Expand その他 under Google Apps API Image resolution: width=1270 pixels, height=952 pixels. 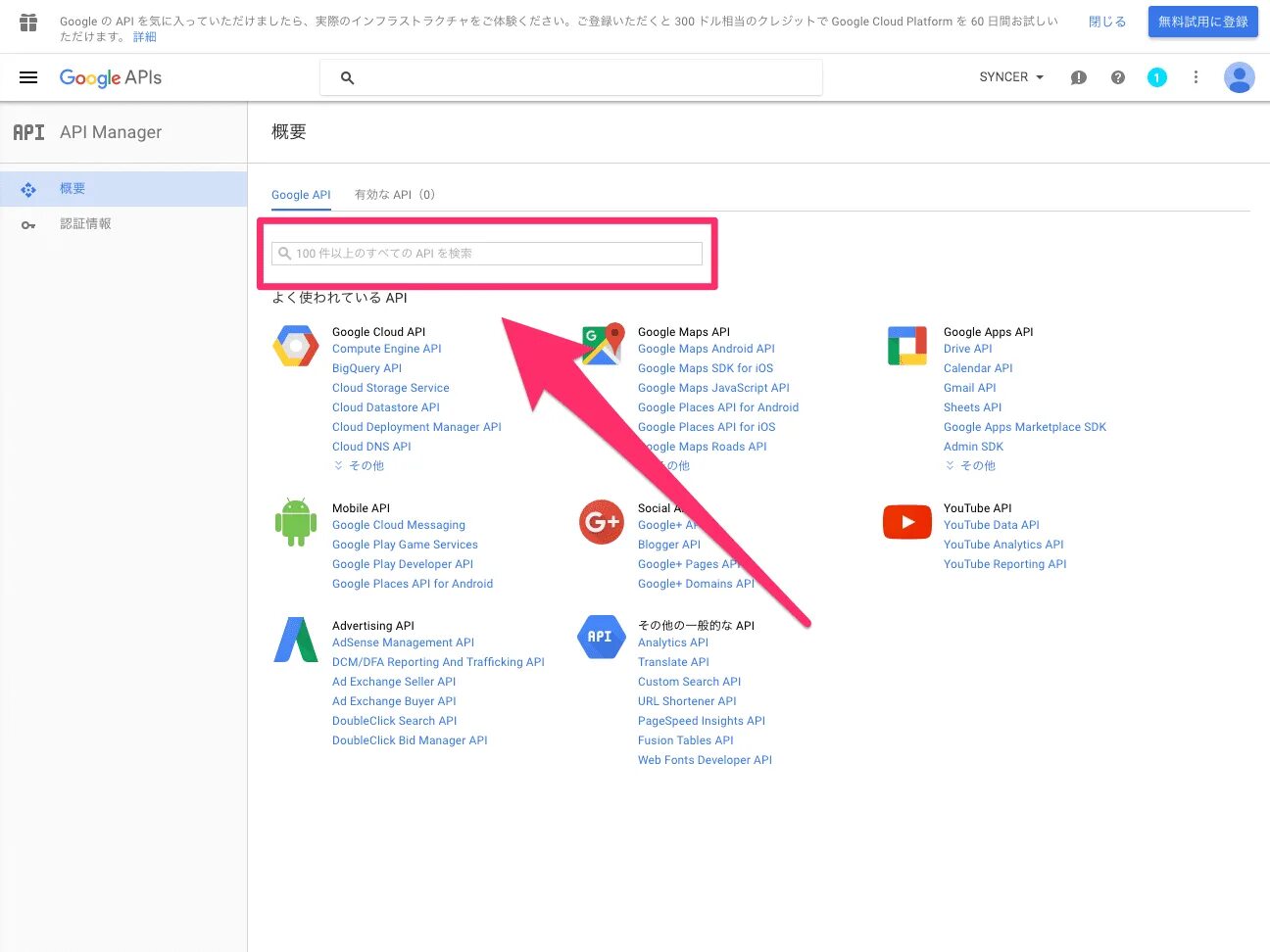click(970, 466)
